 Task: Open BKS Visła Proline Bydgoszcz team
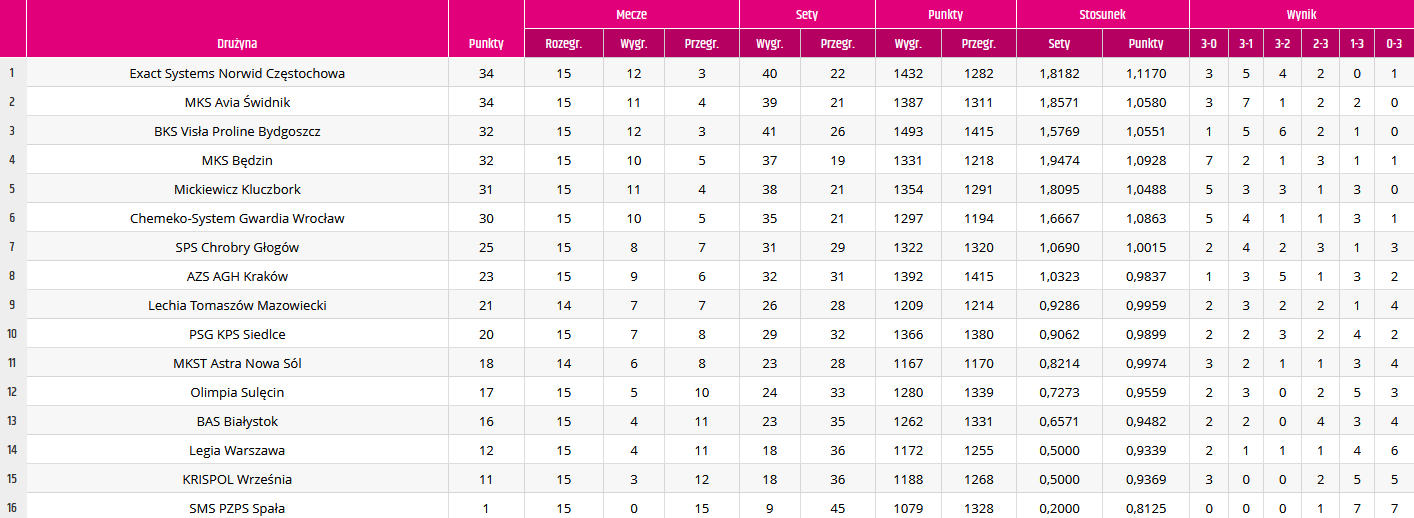click(x=237, y=131)
